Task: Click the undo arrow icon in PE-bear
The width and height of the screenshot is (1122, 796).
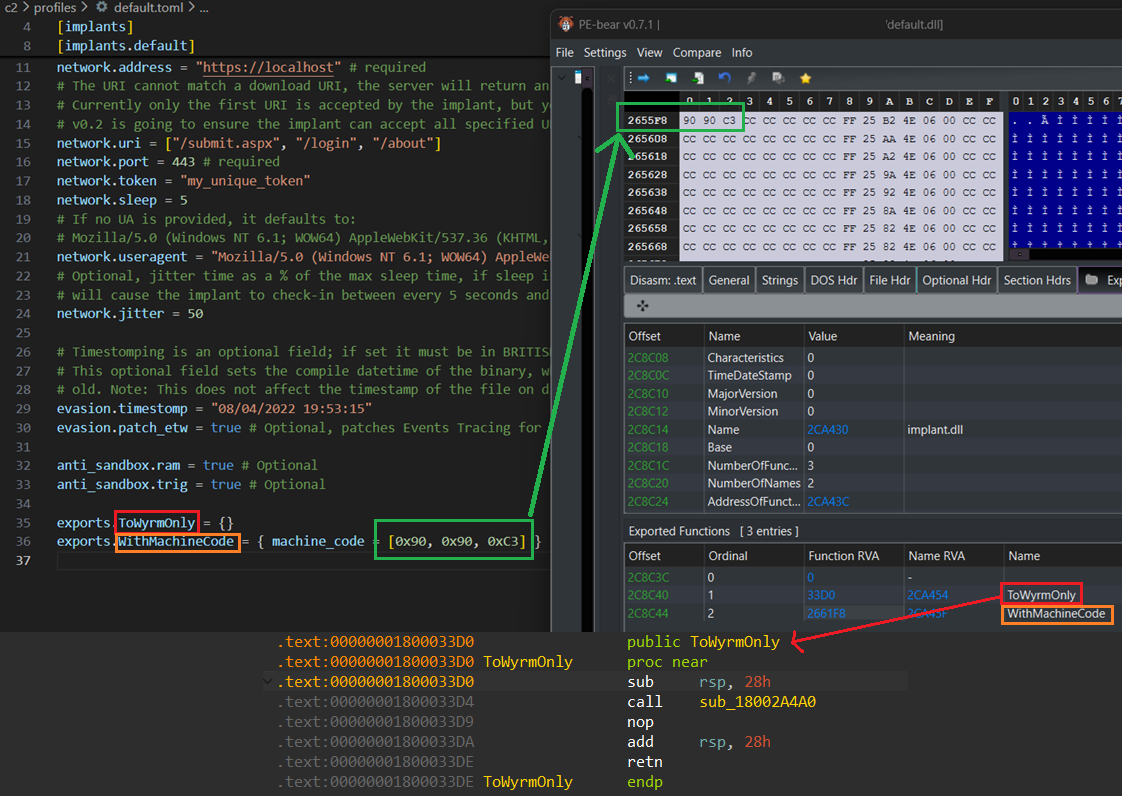Action: coord(725,77)
